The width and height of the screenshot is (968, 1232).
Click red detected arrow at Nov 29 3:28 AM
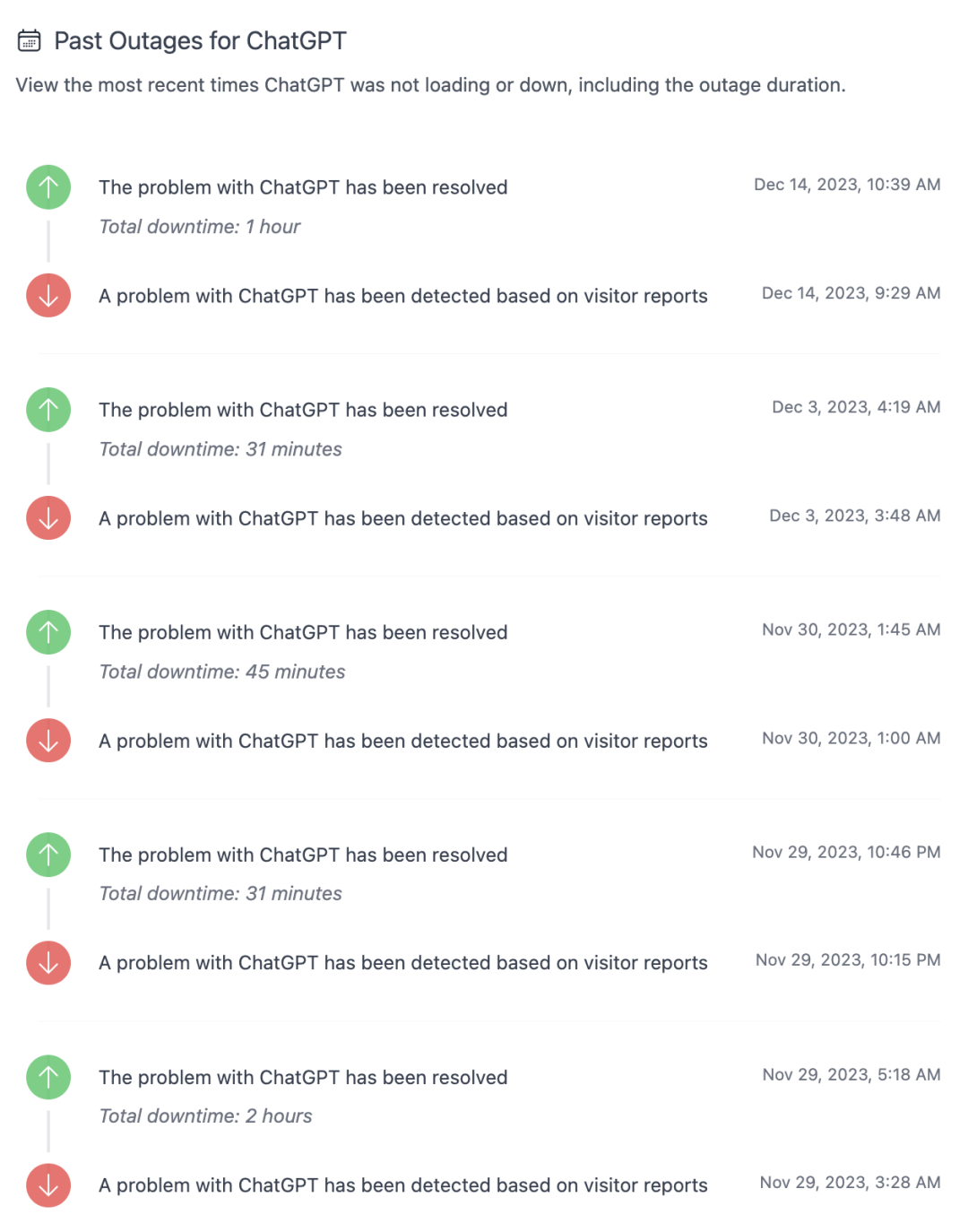[48, 1185]
